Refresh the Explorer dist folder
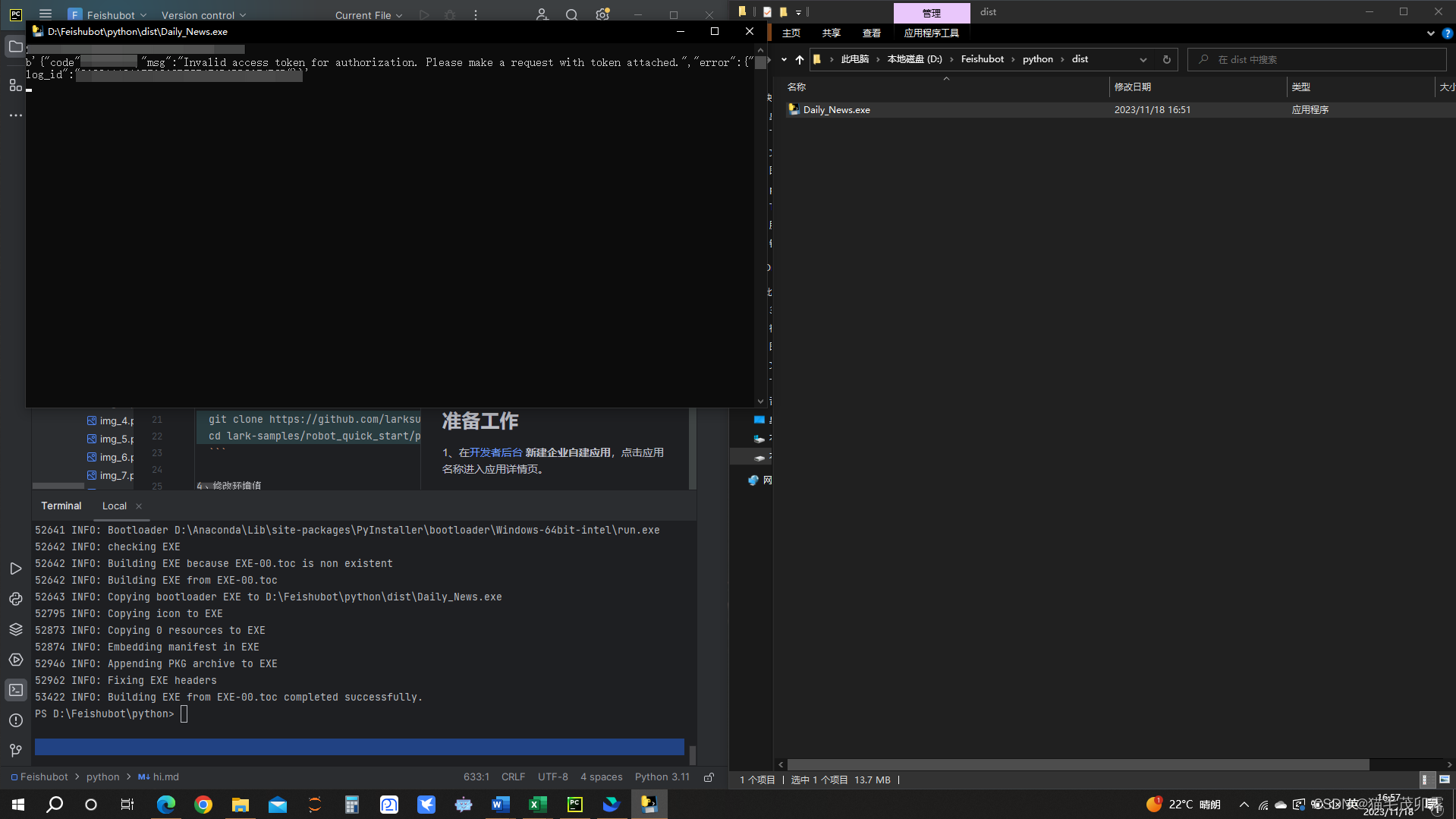1456x819 pixels. (x=1167, y=59)
